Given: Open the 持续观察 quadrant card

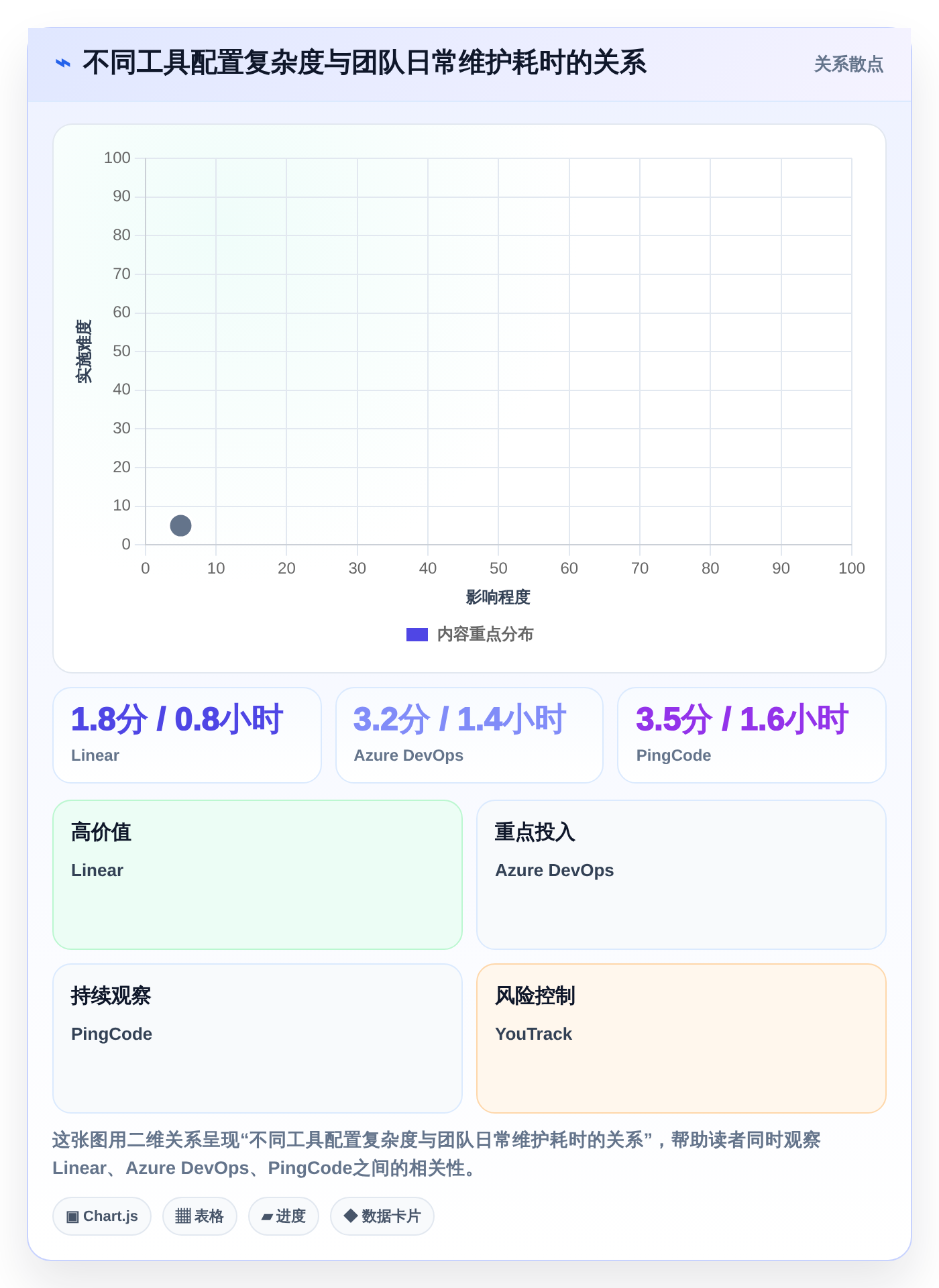Looking at the screenshot, I should pyautogui.click(x=258, y=1038).
